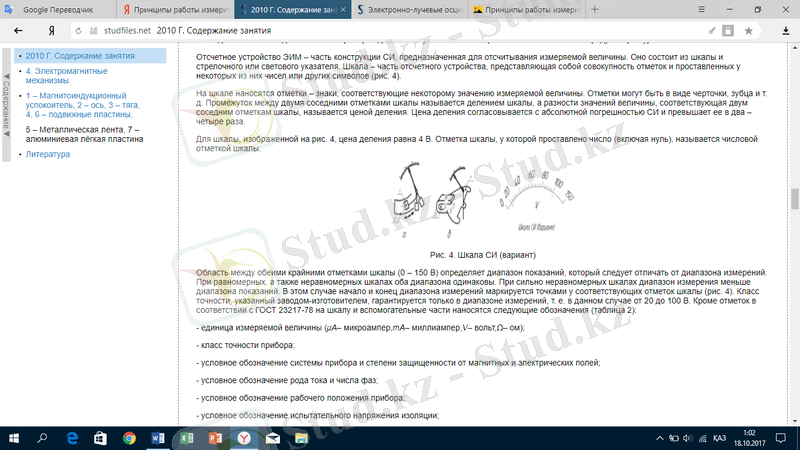
Task: Open the 'Литература' sidebar link
Action: 48,154
